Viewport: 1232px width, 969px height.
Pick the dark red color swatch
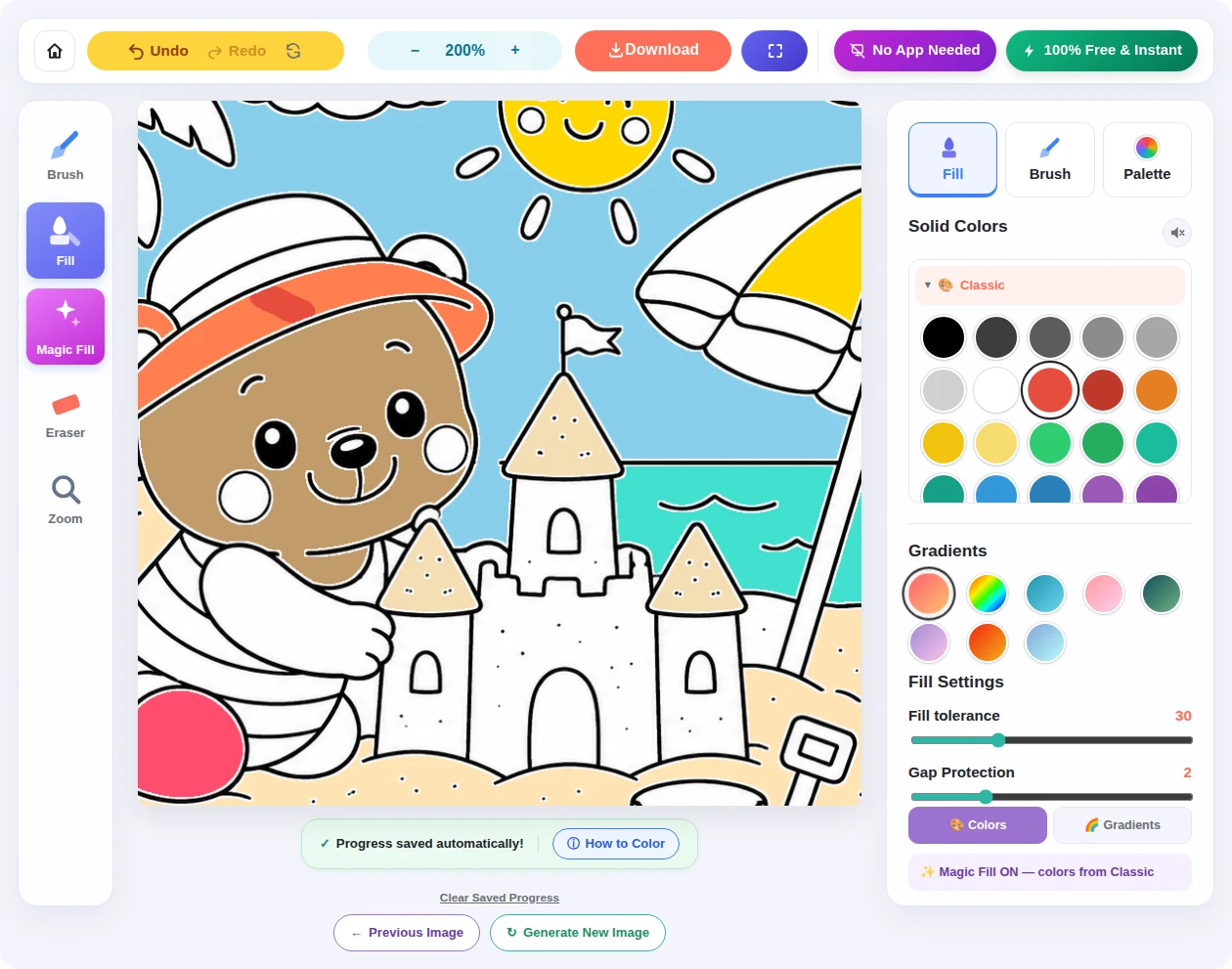[x=1103, y=390]
